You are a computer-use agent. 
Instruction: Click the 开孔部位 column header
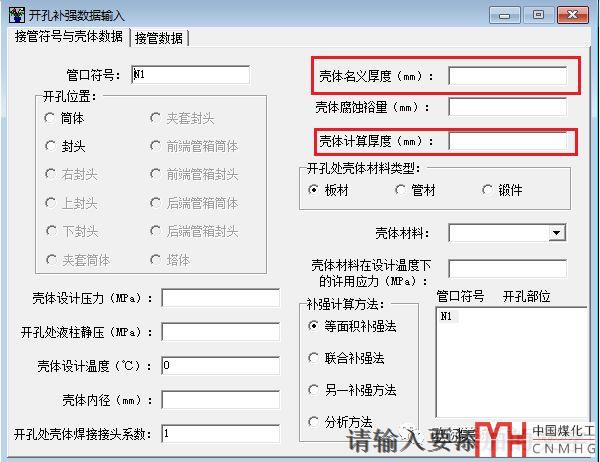click(x=527, y=296)
